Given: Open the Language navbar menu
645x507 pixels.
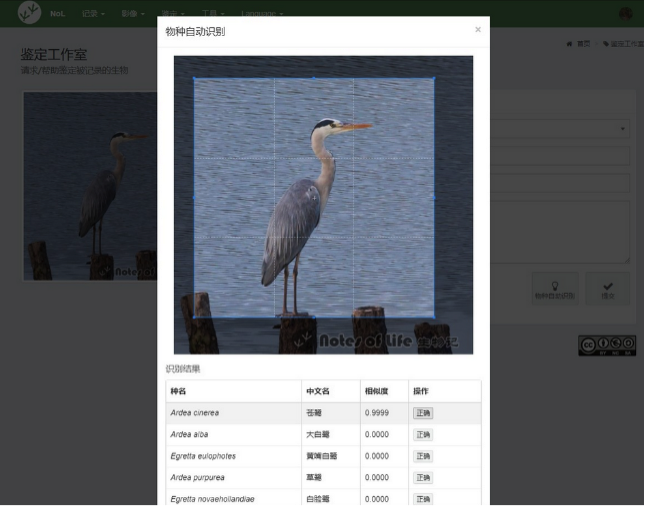Looking at the screenshot, I should pos(262,14).
